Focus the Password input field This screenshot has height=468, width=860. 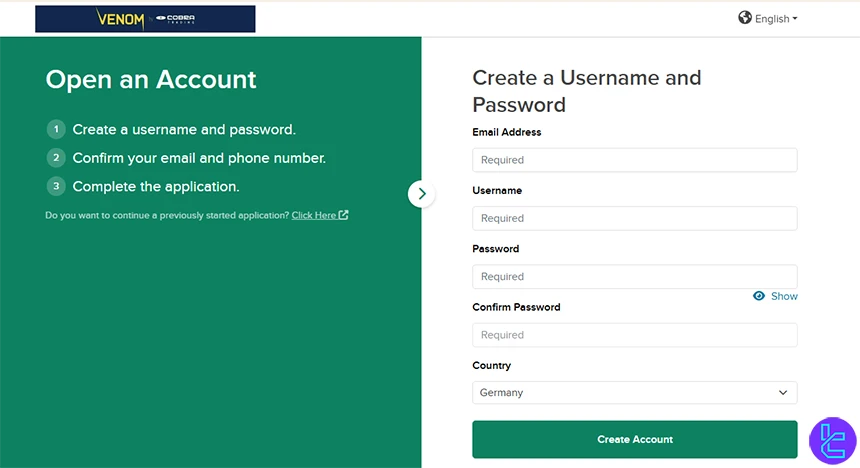click(635, 277)
